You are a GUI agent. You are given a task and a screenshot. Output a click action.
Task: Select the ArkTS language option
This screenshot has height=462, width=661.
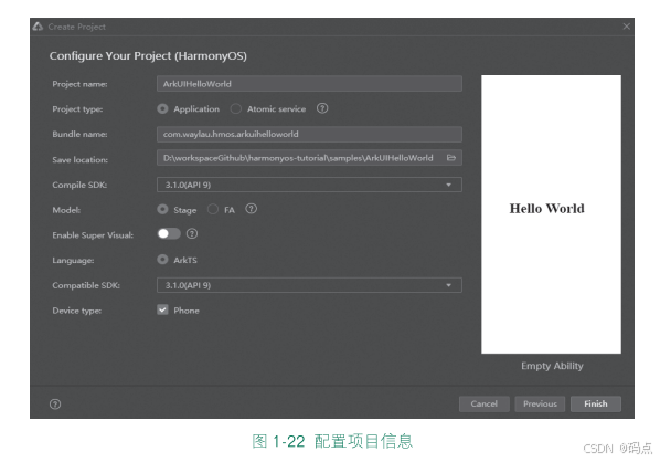point(163,259)
